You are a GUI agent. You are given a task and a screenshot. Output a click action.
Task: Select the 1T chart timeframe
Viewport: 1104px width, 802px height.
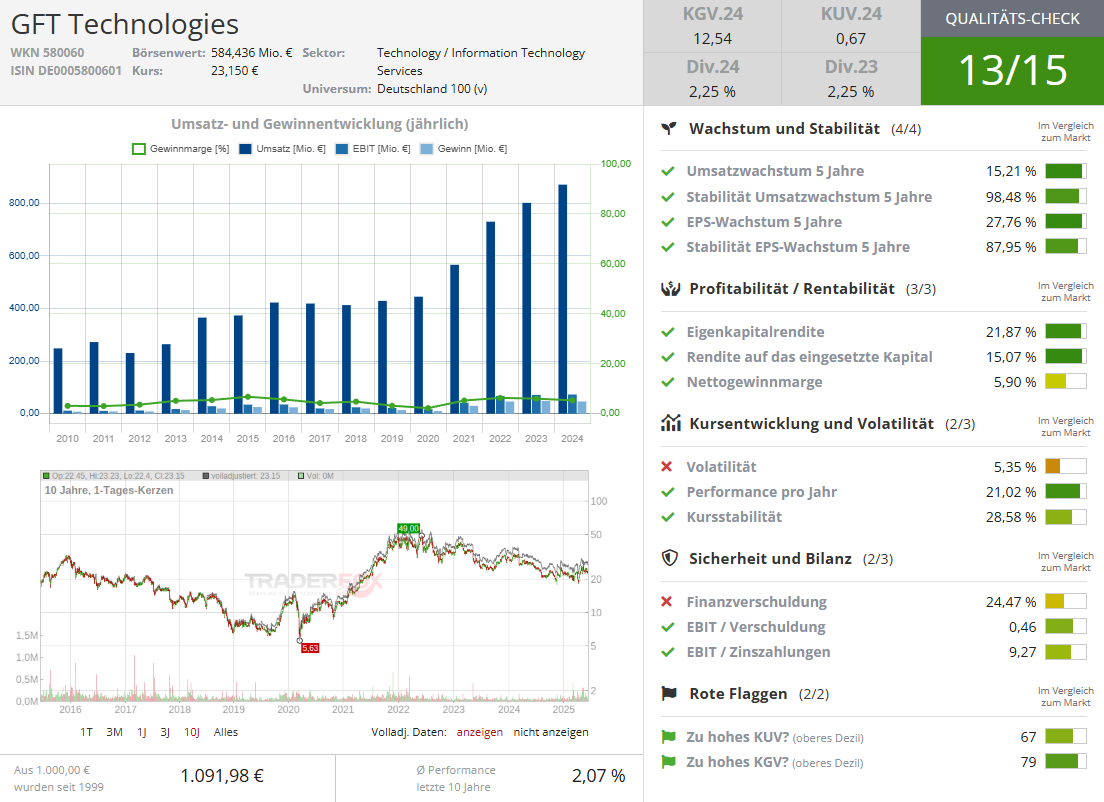coord(86,732)
